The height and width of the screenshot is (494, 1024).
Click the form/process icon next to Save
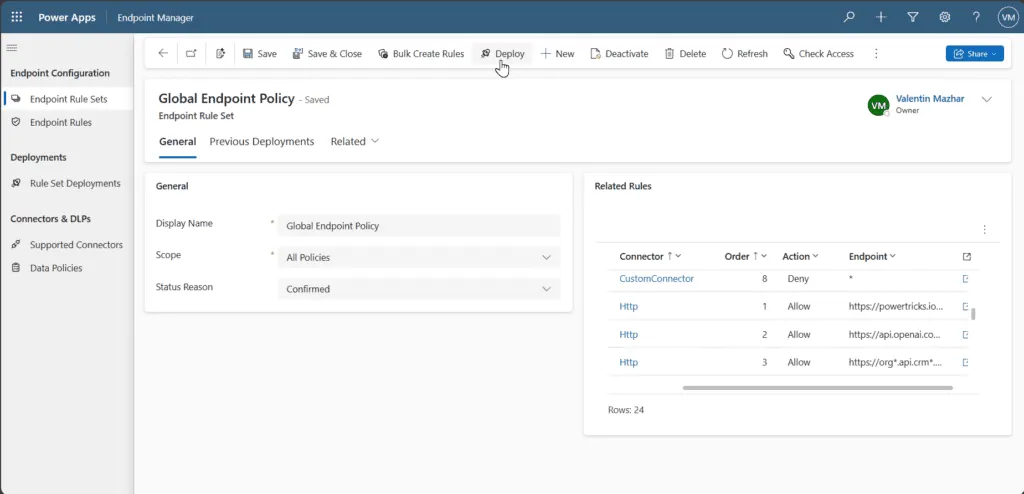click(221, 54)
